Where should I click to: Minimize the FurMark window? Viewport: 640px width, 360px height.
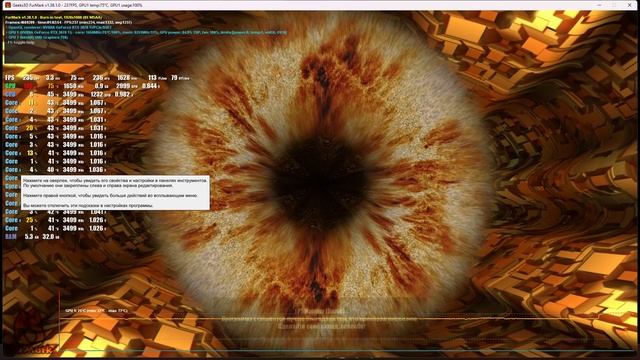(599, 5)
